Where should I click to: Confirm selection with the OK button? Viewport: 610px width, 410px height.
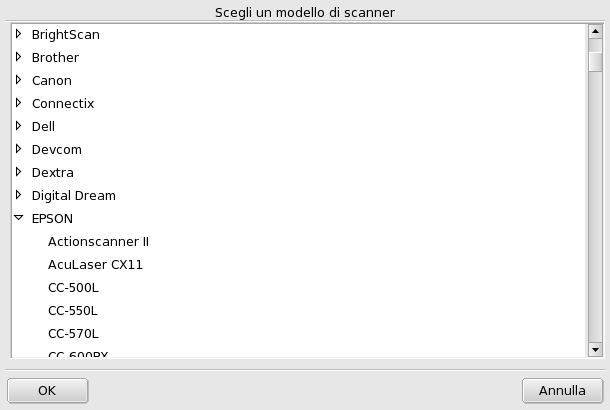(x=47, y=390)
